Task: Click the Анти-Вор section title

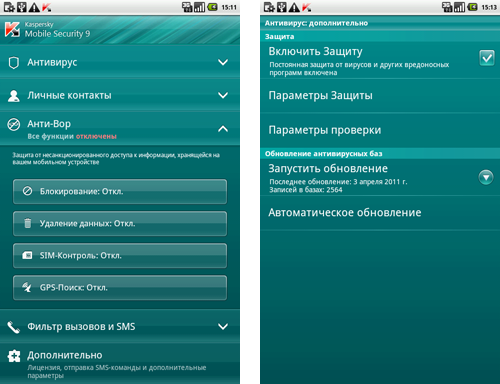Action: coord(49,124)
